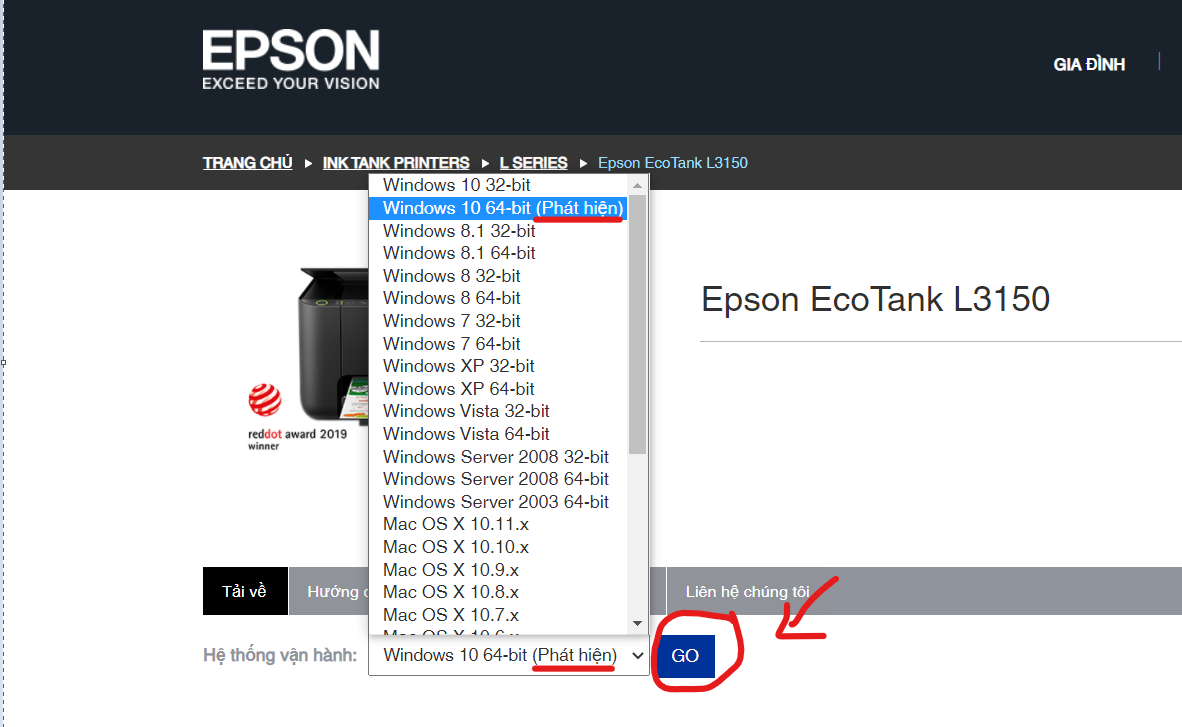Screen dimensions: 1182x727
Task: Select Windows 10 32-bit option
Action: [456, 185]
